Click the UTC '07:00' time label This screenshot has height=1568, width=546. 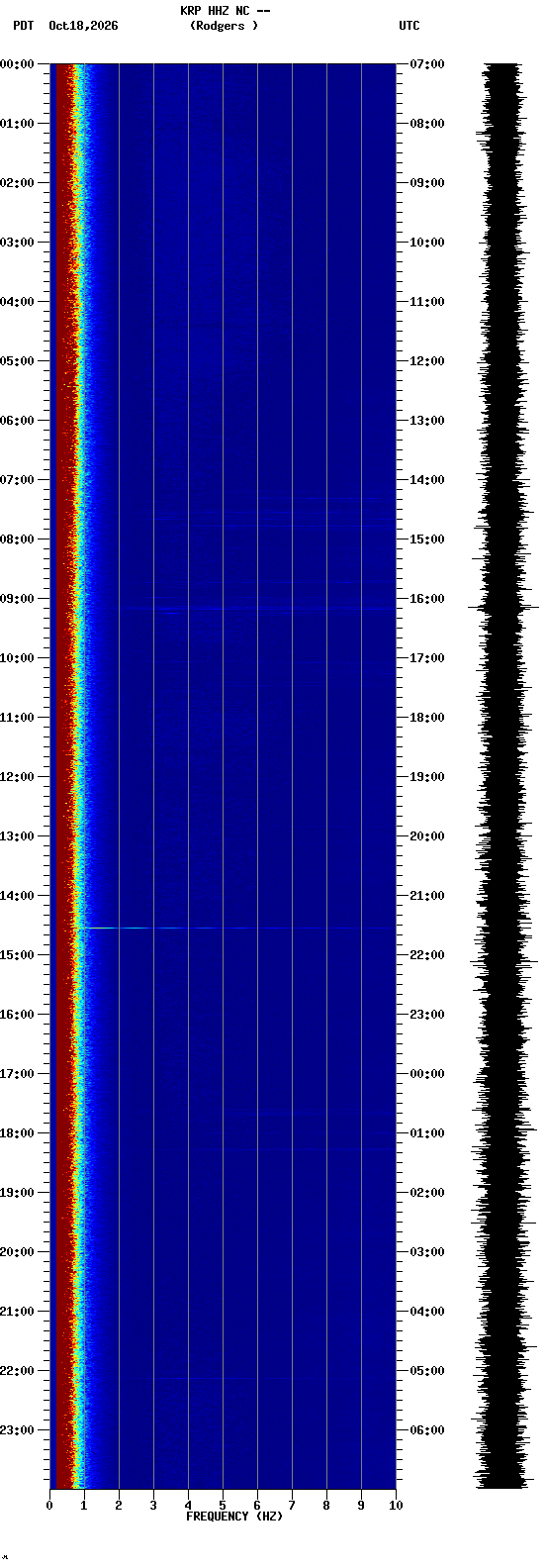click(427, 64)
